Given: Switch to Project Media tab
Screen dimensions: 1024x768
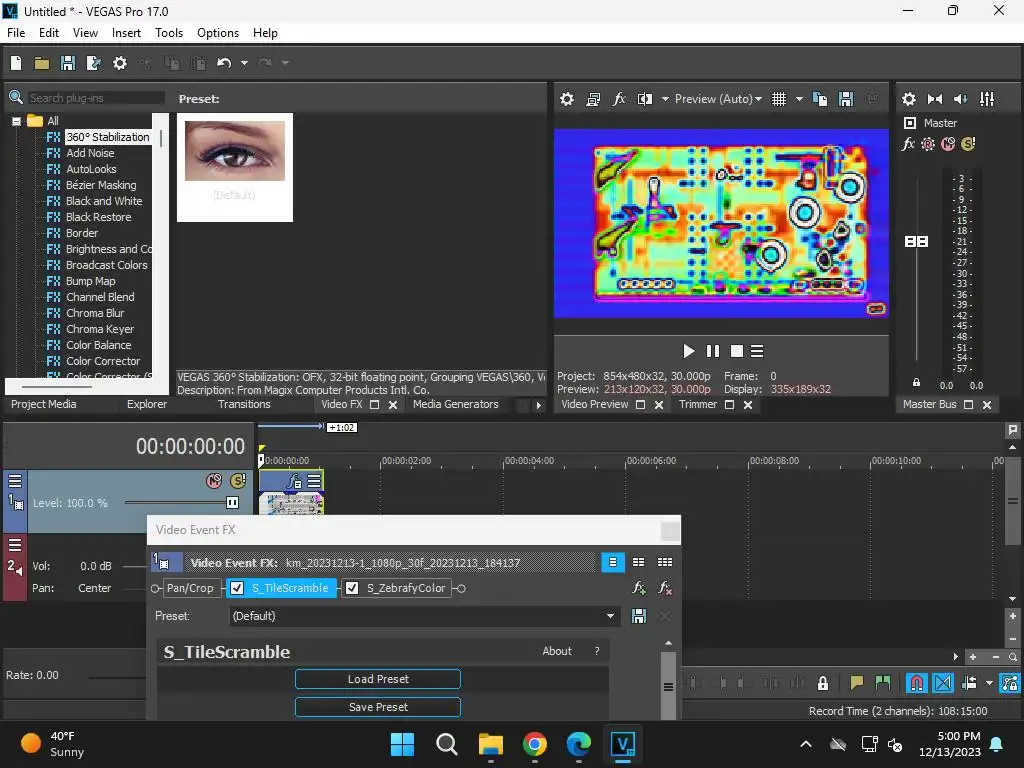Looking at the screenshot, I should coord(44,404).
